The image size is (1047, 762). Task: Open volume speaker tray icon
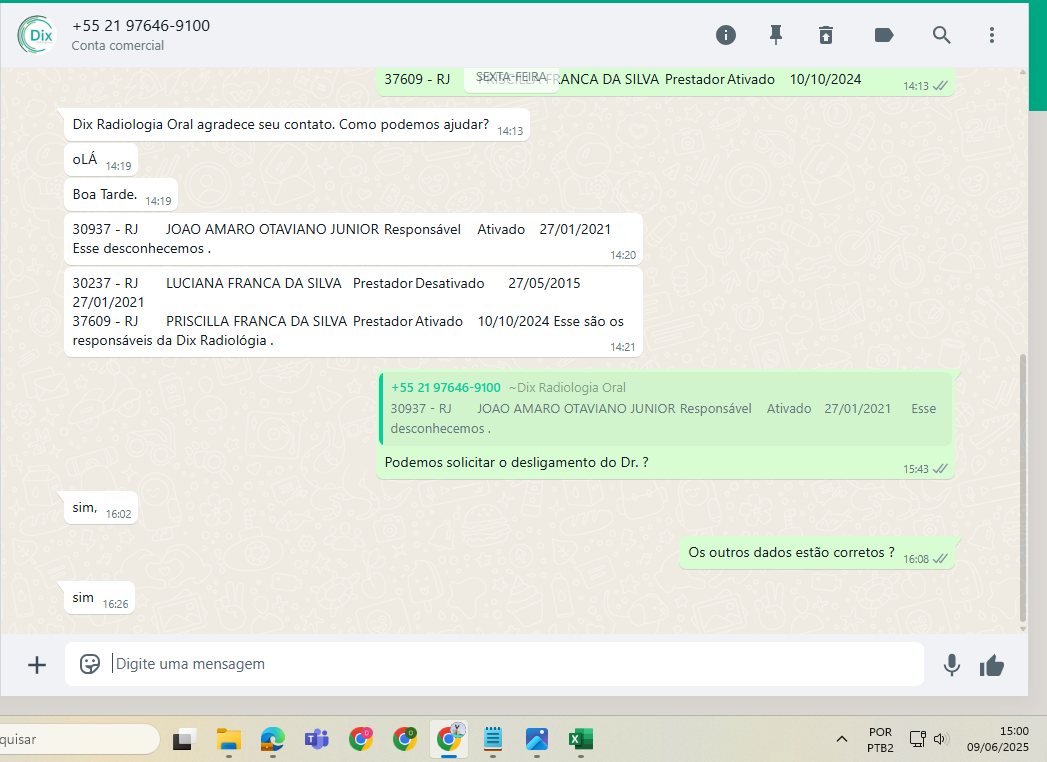pos(941,739)
